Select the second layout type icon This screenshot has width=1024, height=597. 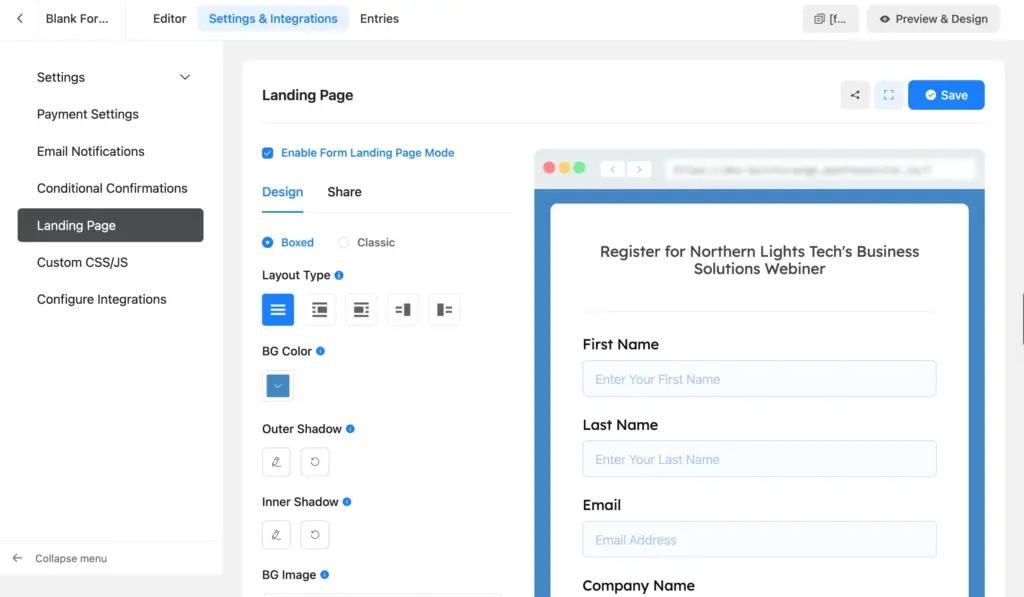[319, 310]
